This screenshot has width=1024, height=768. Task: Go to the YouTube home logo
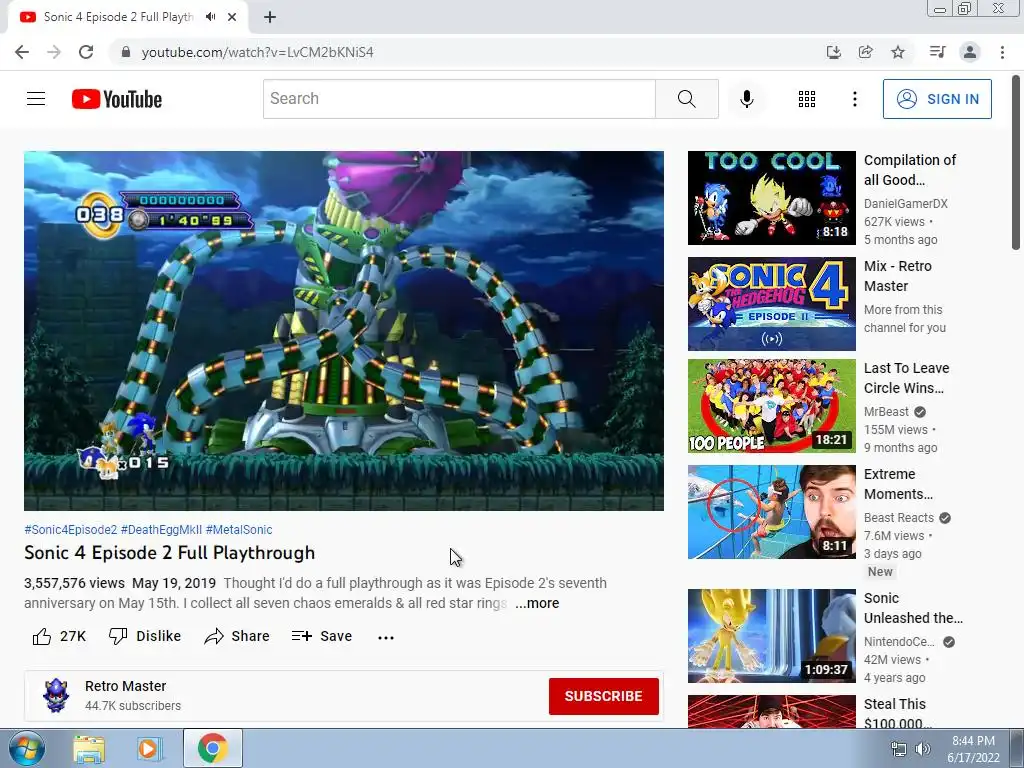coord(117,99)
